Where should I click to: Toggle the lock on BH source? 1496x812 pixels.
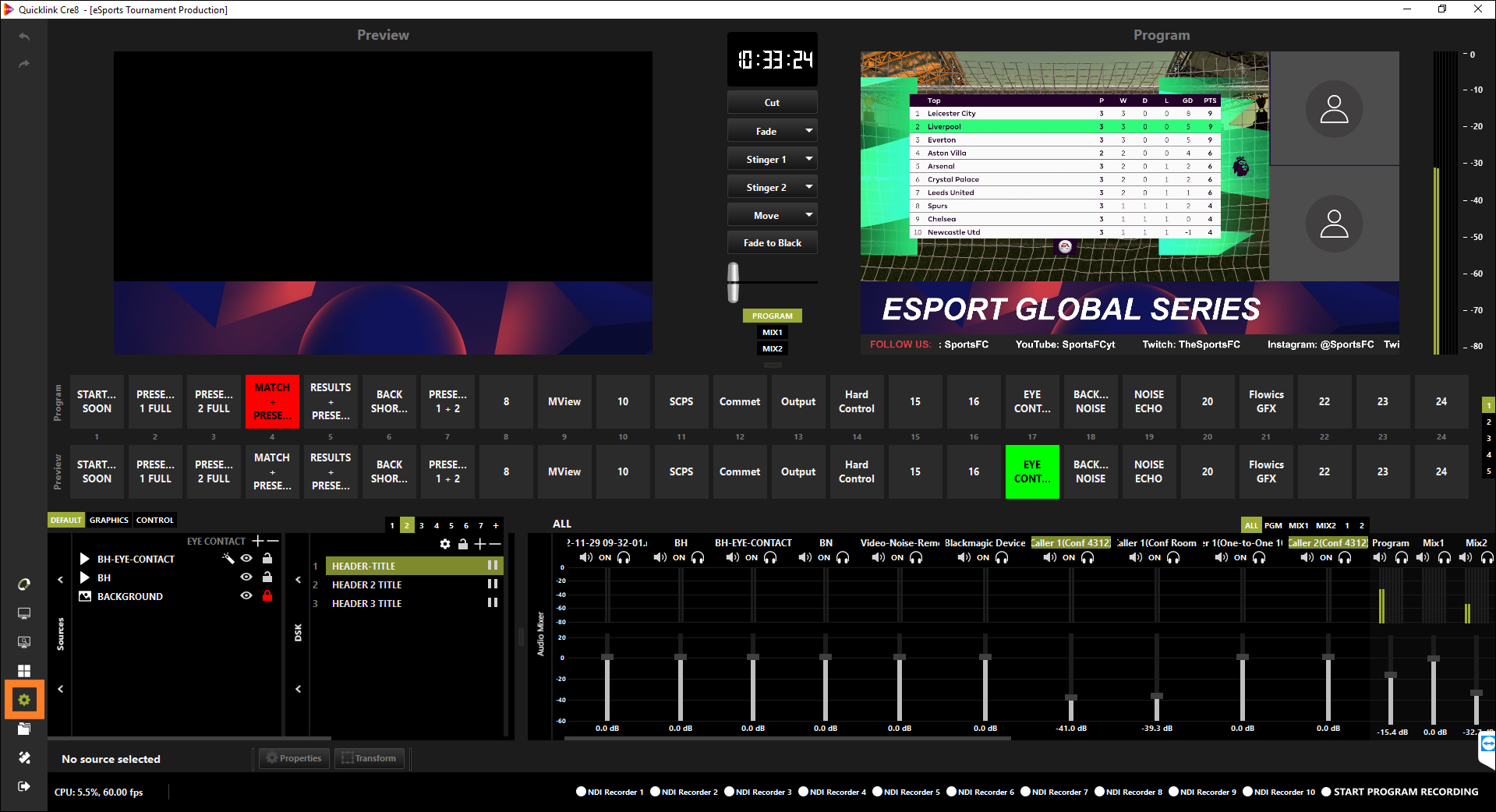(x=267, y=577)
